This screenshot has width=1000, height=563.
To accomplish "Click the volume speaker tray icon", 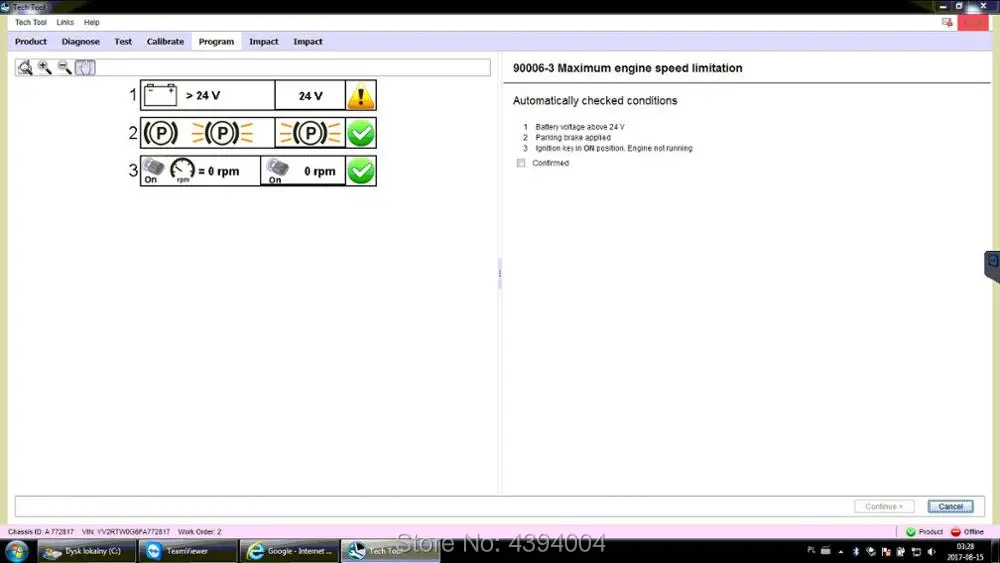I will click(x=931, y=552).
